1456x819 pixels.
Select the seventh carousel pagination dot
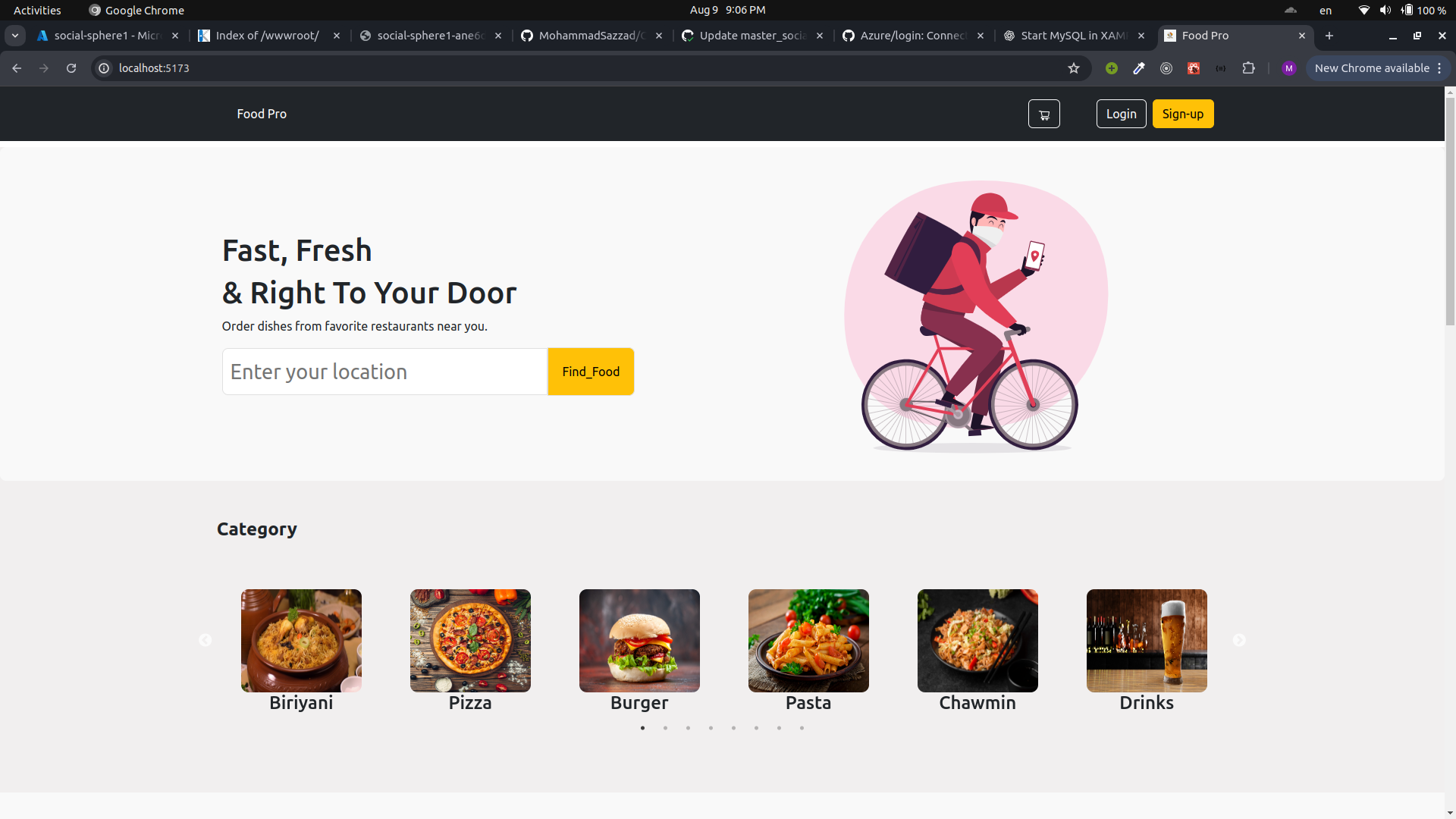point(779,728)
